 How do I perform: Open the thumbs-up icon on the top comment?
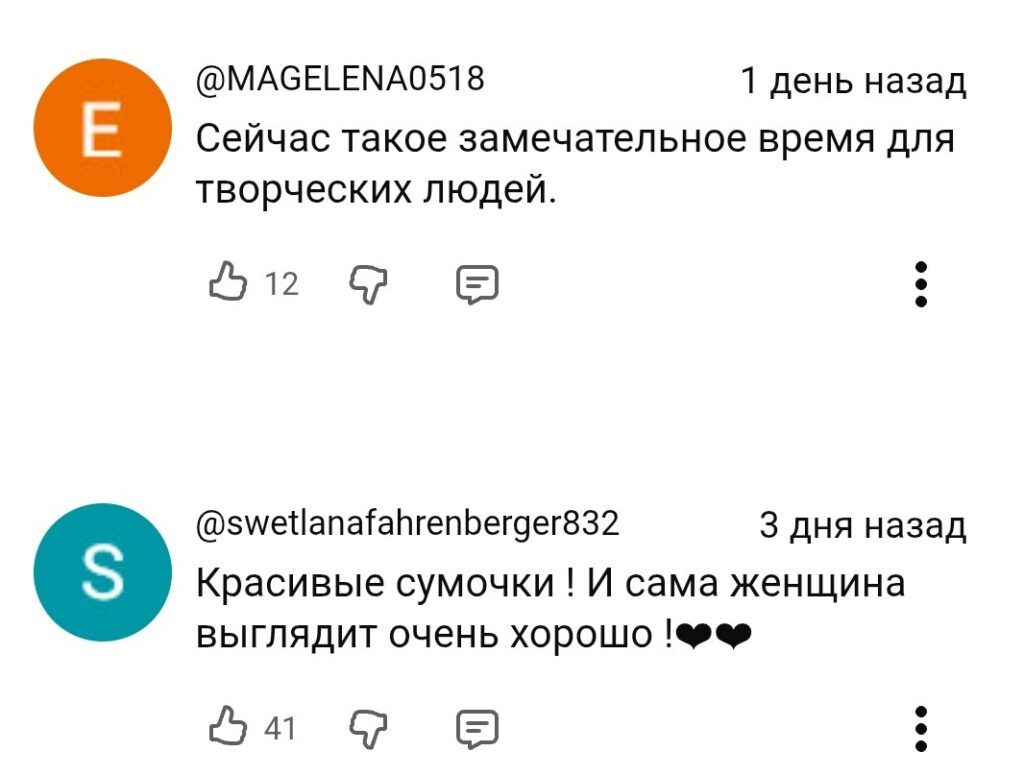pyautogui.click(x=228, y=283)
